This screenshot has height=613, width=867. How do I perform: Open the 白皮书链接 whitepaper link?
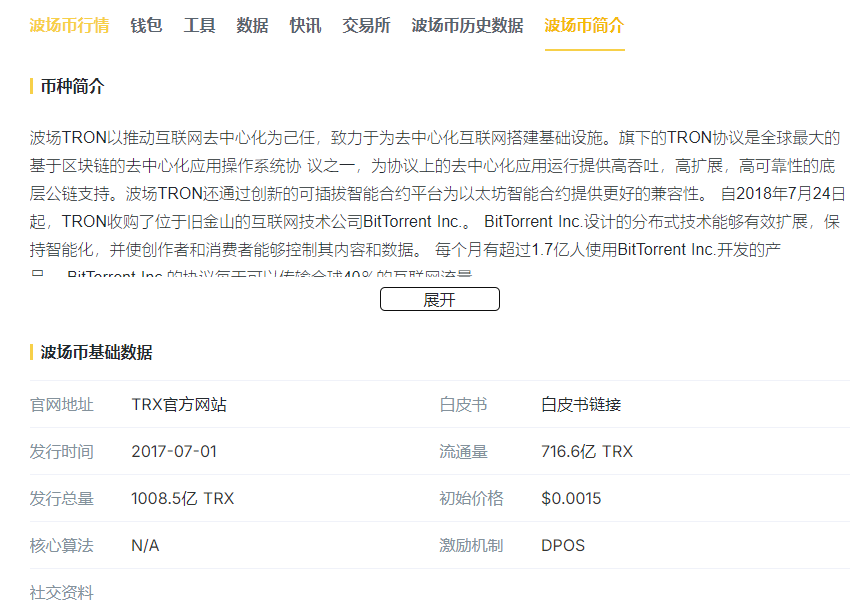[581, 405]
